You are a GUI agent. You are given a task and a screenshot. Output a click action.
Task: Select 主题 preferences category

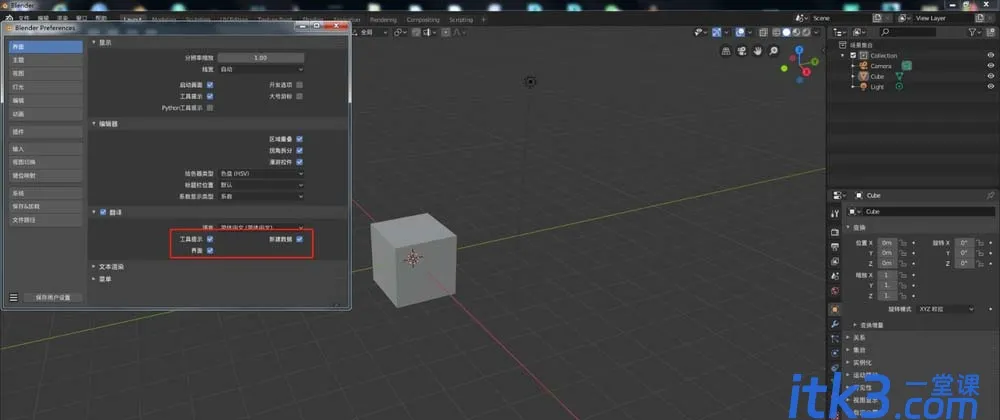click(46, 60)
